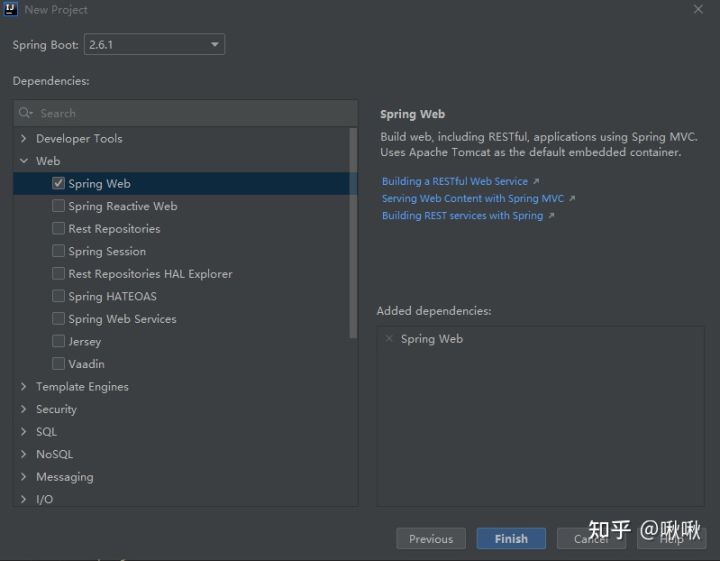720x561 pixels.
Task: Select Spring Web in Added dependencies list
Action: click(432, 339)
